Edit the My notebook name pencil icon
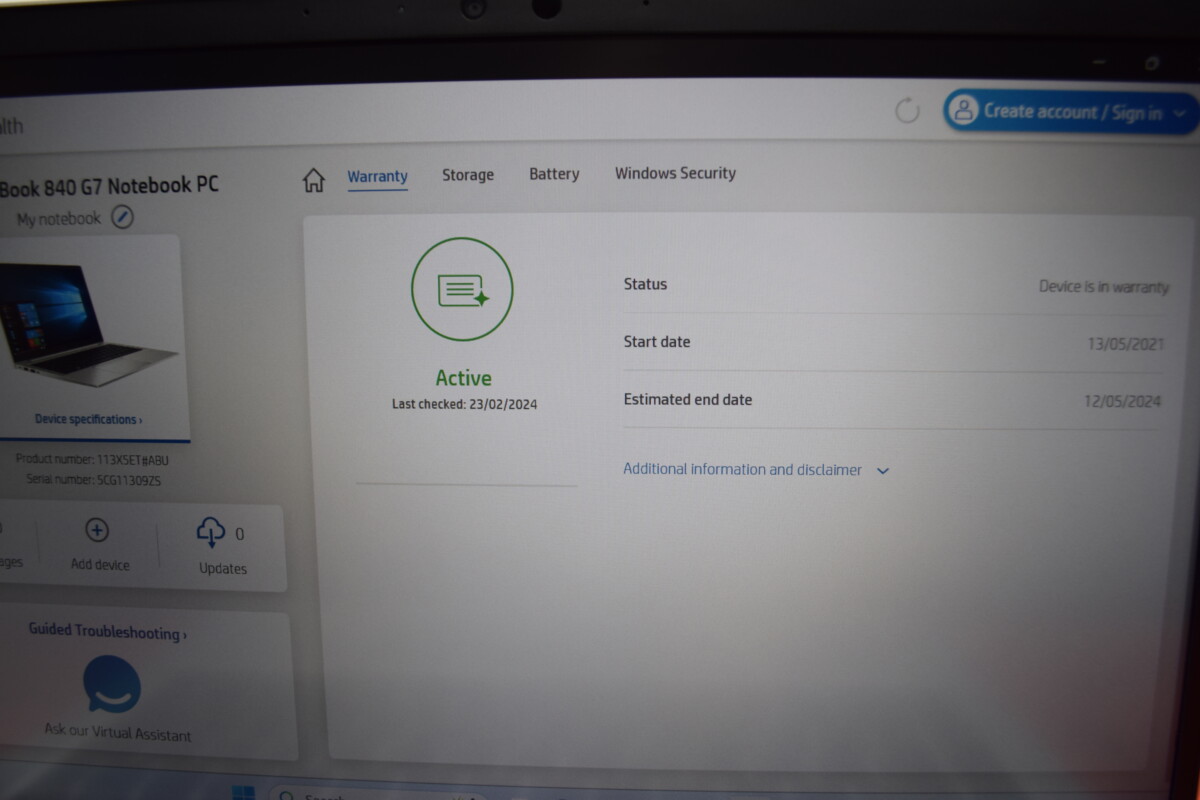The image size is (1200, 800). tap(122, 217)
